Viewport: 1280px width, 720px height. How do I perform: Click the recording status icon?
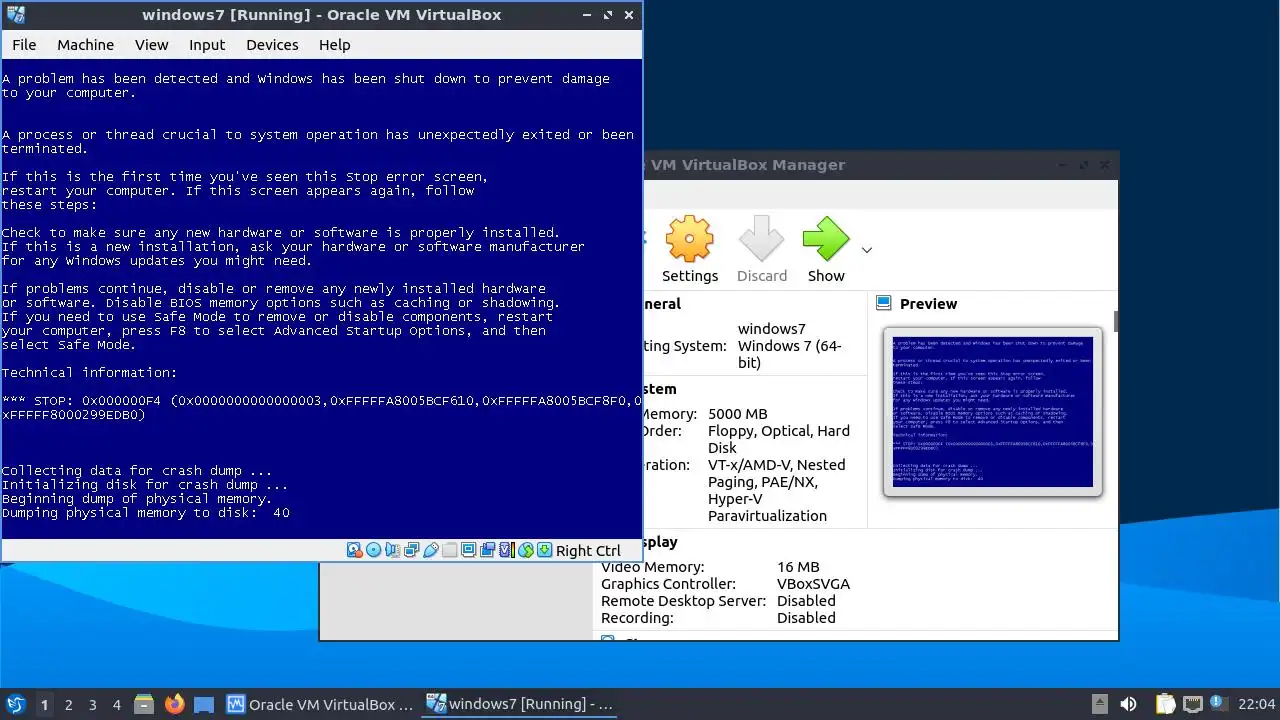pos(487,550)
